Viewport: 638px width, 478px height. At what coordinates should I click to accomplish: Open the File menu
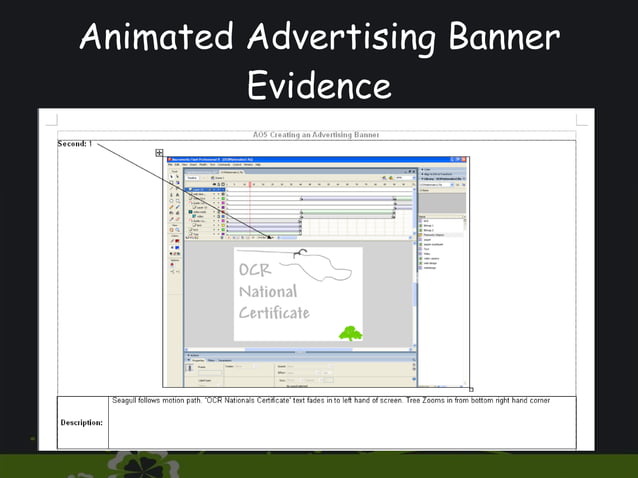pyautogui.click(x=172, y=164)
